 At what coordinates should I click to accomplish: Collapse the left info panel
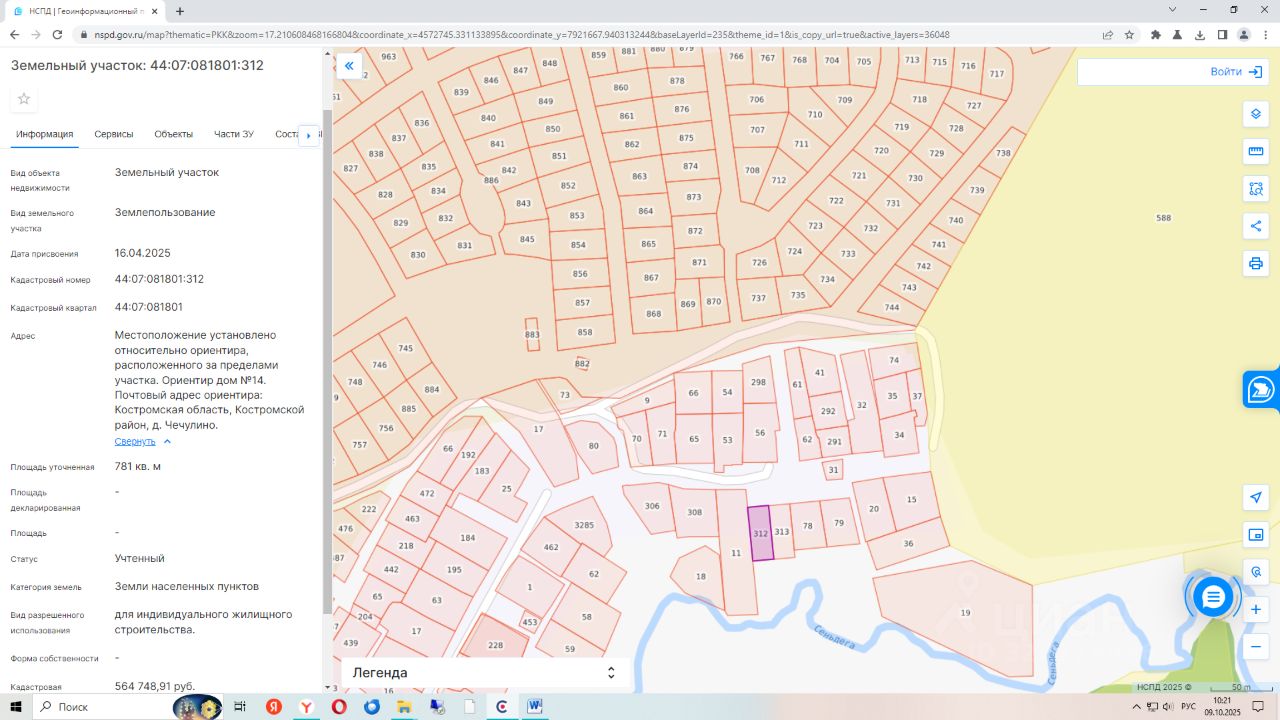[349, 66]
